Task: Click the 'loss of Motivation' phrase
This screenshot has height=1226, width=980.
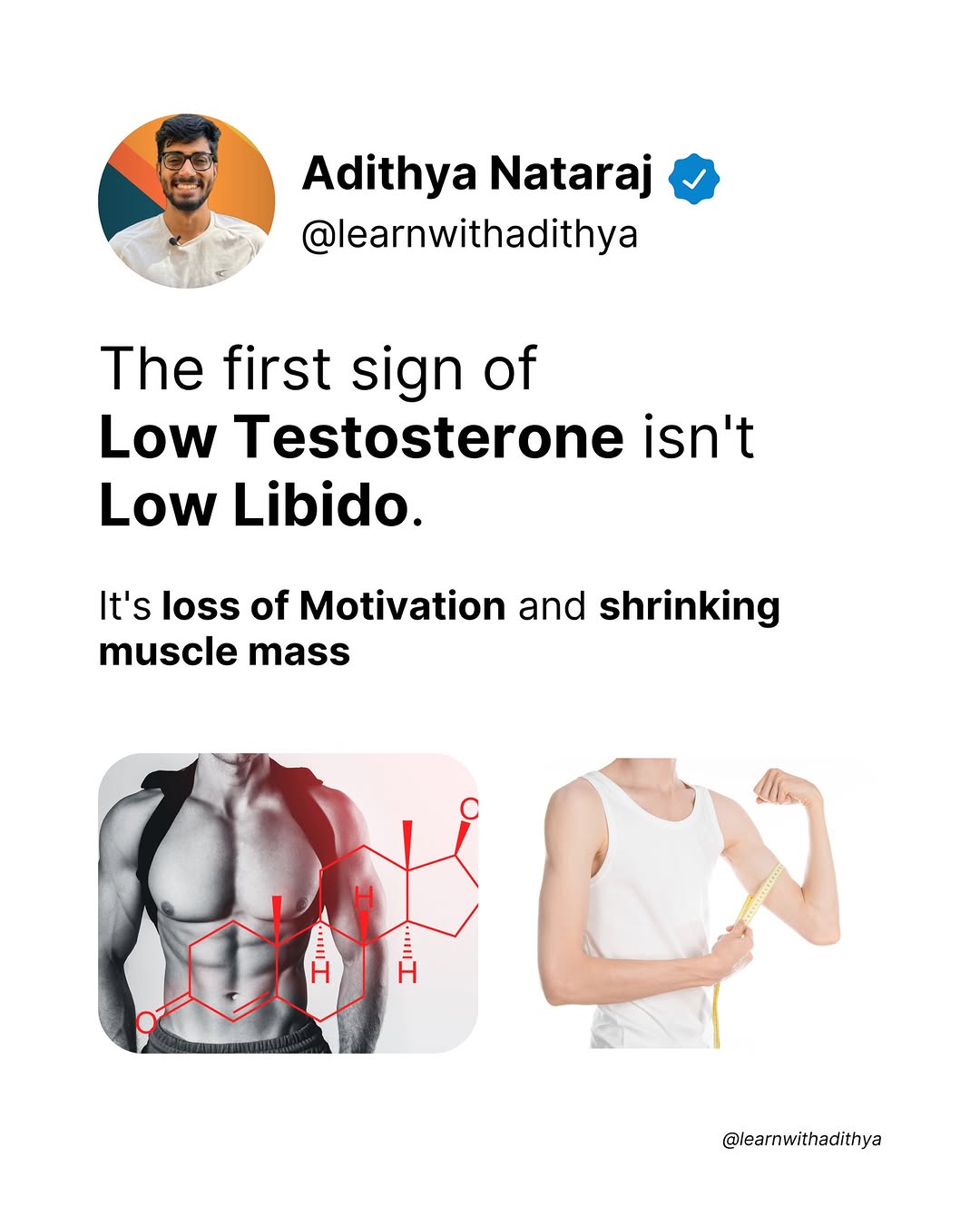Action: click(333, 606)
